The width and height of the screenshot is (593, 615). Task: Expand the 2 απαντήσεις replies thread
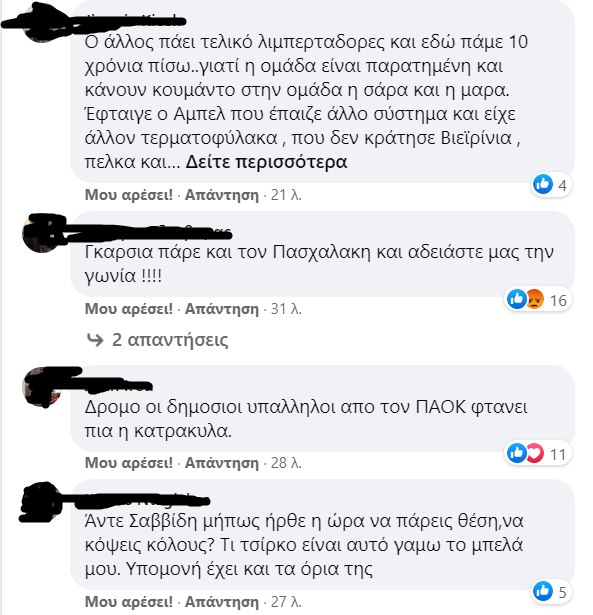(x=170, y=340)
